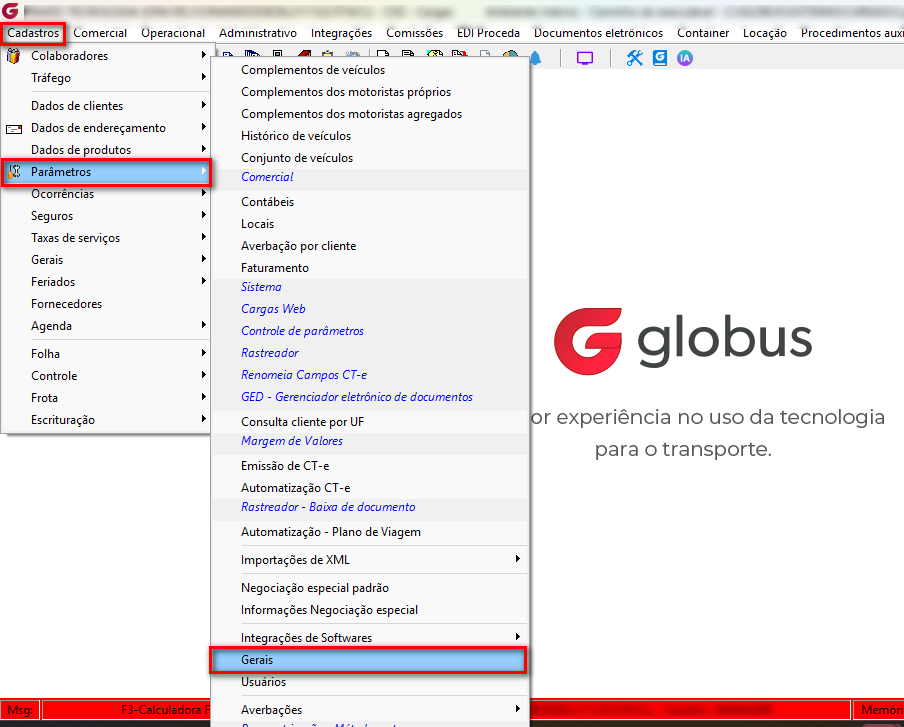Open the Locação menu
This screenshot has width=904, height=727.
(x=764, y=33)
